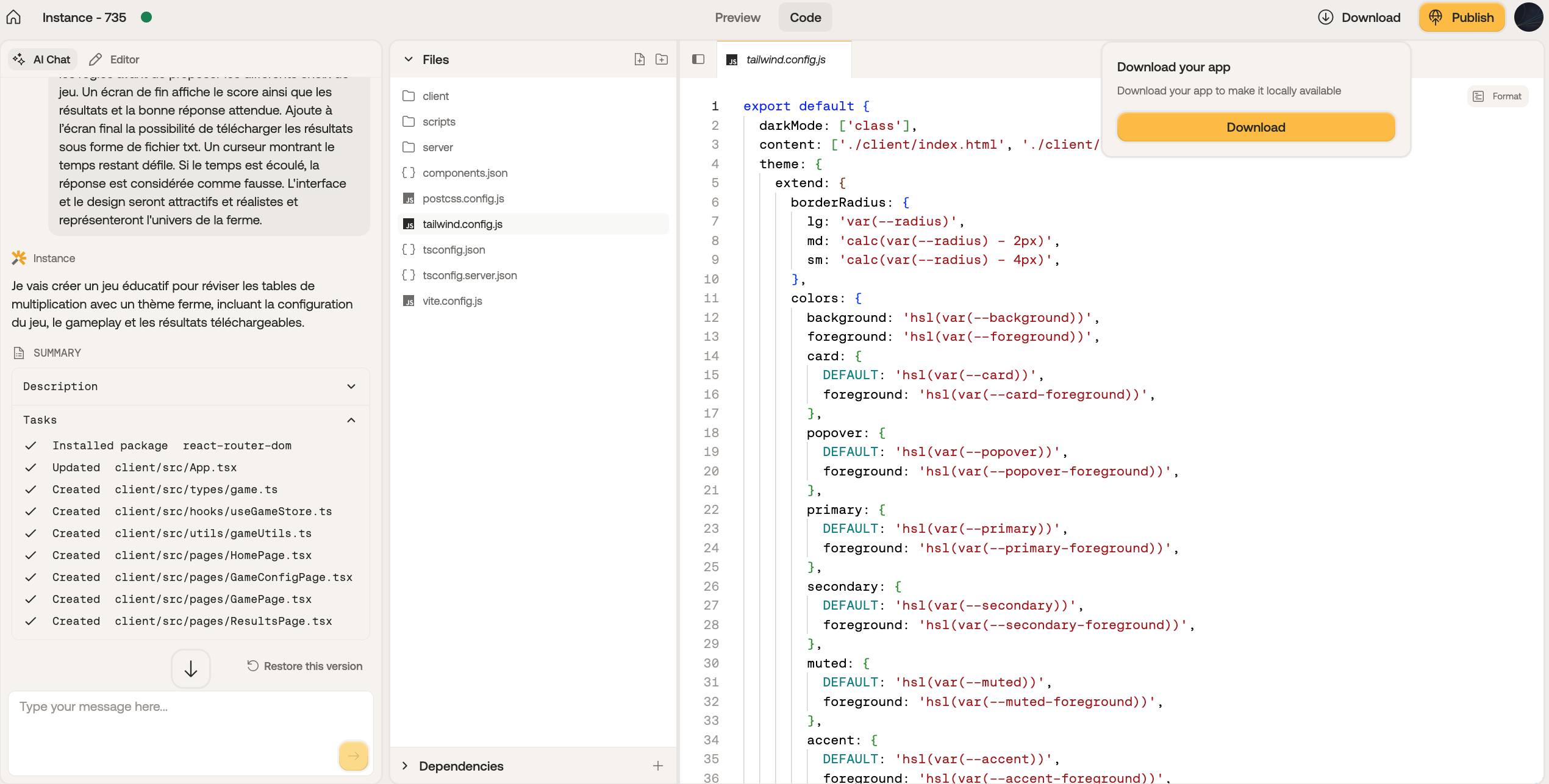This screenshot has height=784, width=1549.
Task: Collapse the Files section chevron
Action: [409, 59]
